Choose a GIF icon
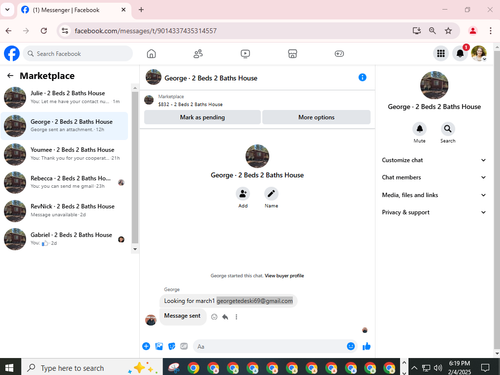The image size is (500, 375). point(184,346)
